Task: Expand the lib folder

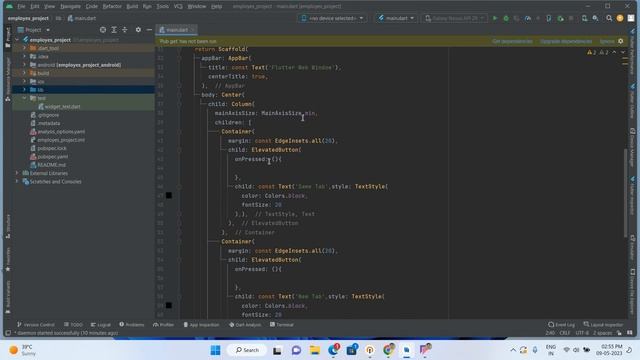Action: click(24, 90)
